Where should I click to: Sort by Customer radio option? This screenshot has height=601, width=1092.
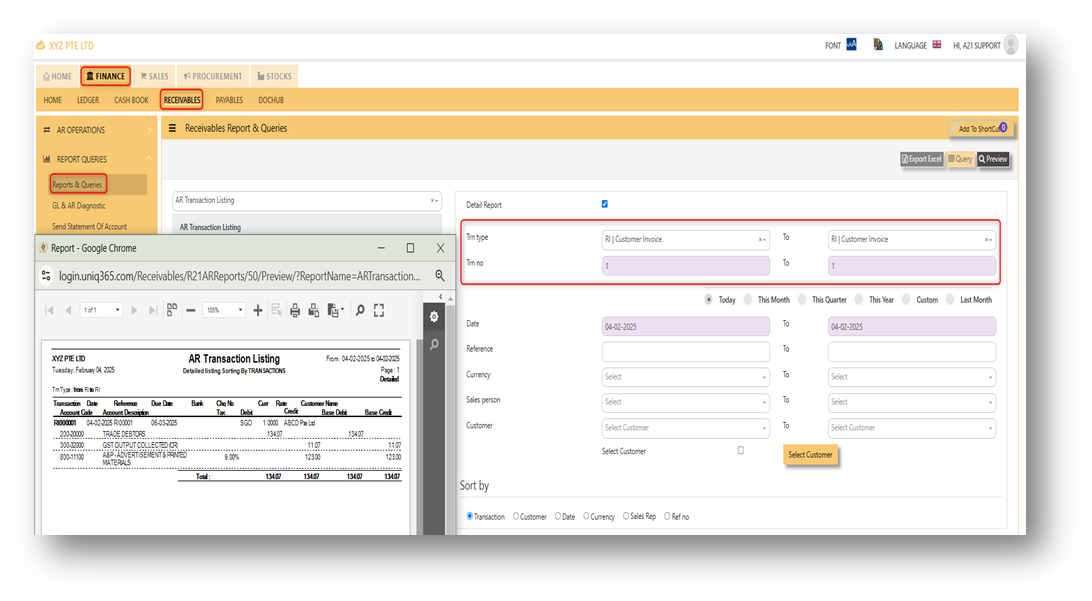516,516
